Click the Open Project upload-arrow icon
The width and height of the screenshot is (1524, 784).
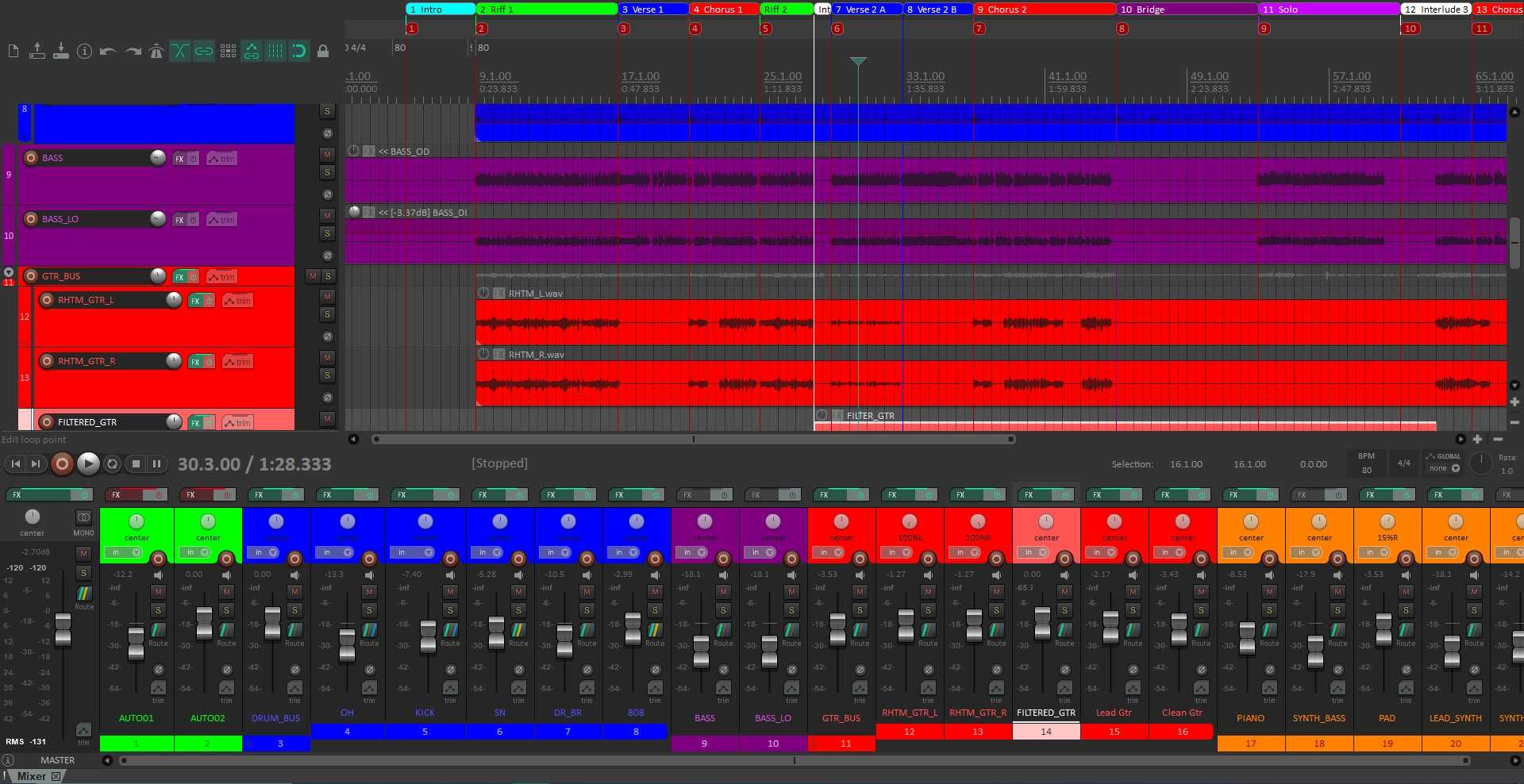[37, 52]
